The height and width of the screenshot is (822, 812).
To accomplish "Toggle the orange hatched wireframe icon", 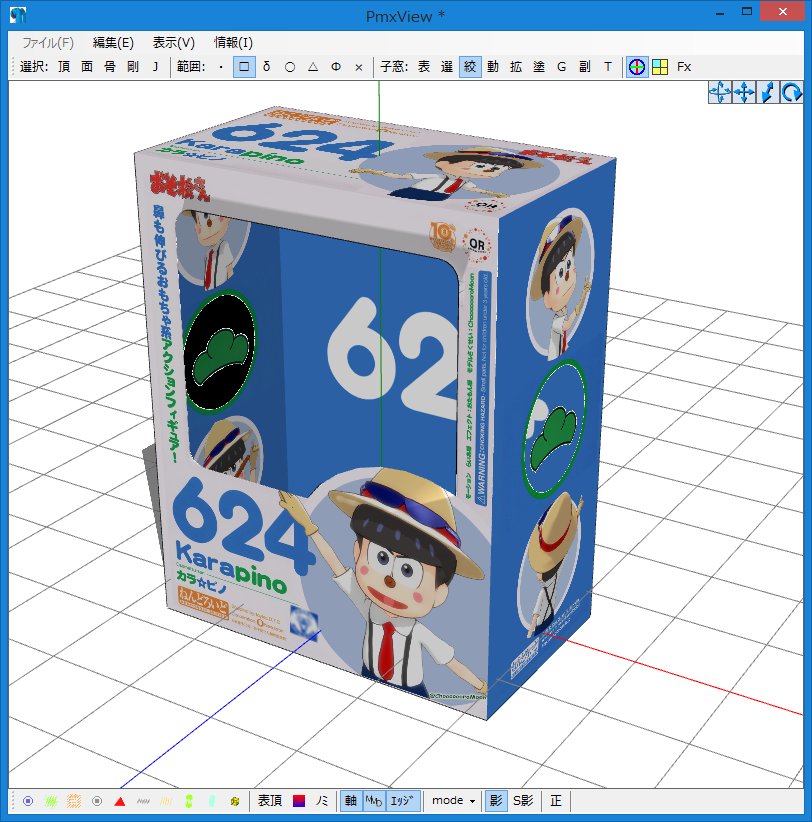I will pos(74,801).
